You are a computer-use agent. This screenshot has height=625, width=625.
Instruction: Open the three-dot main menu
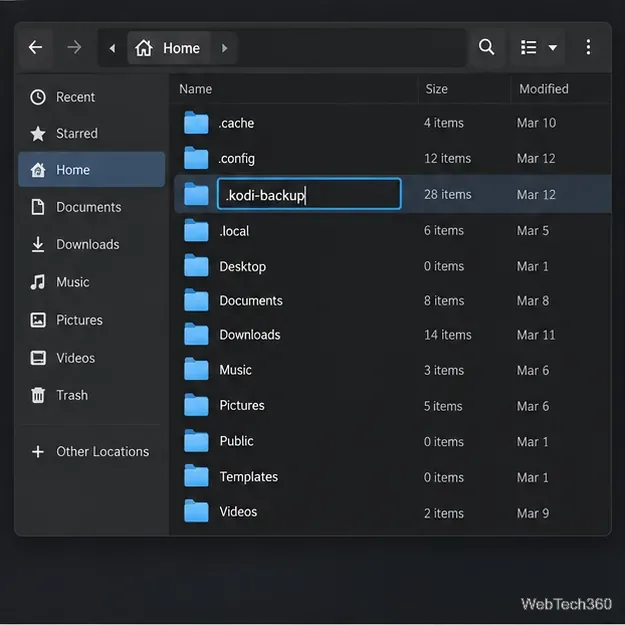click(x=588, y=47)
